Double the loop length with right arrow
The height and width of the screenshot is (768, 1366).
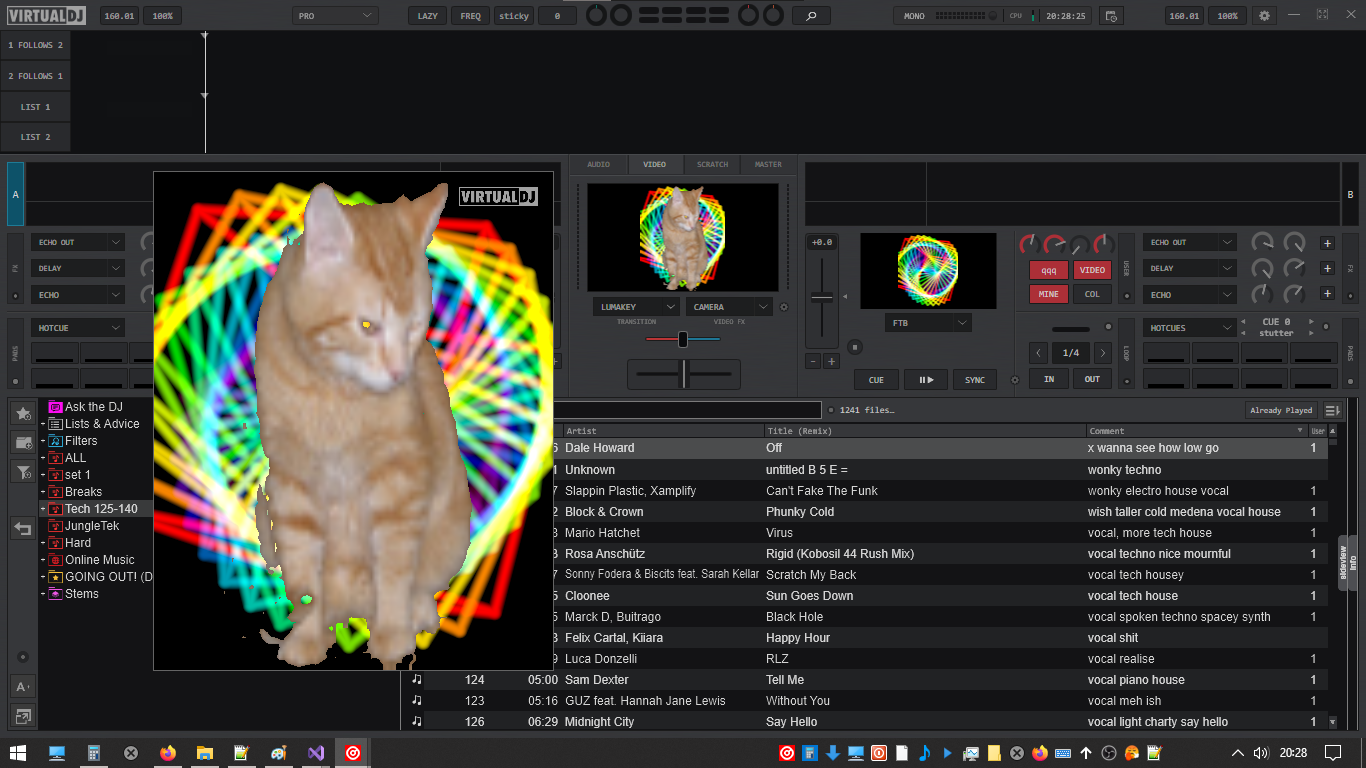pyautogui.click(x=1102, y=353)
